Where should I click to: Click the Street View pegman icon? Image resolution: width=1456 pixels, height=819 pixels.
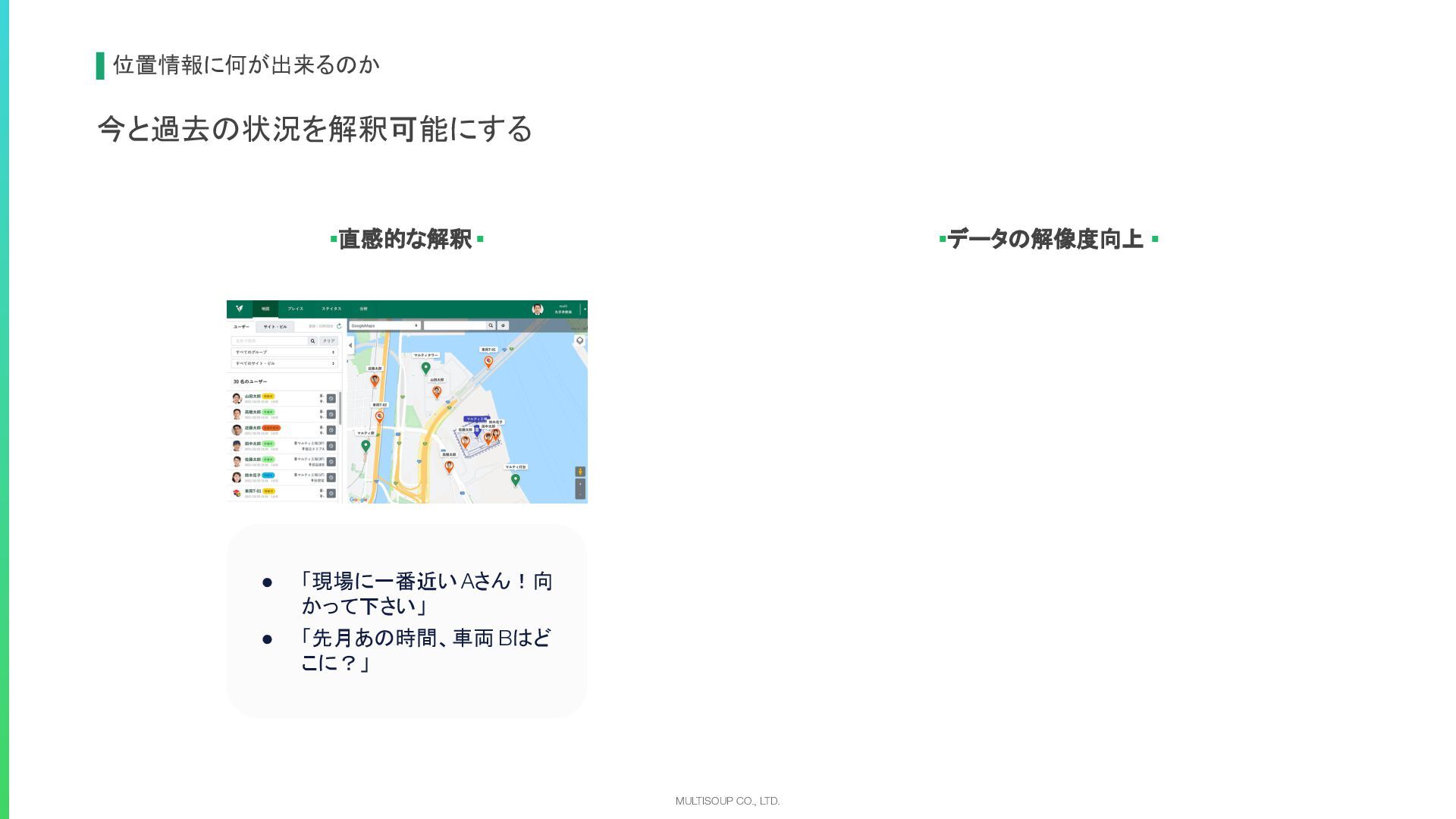(580, 472)
